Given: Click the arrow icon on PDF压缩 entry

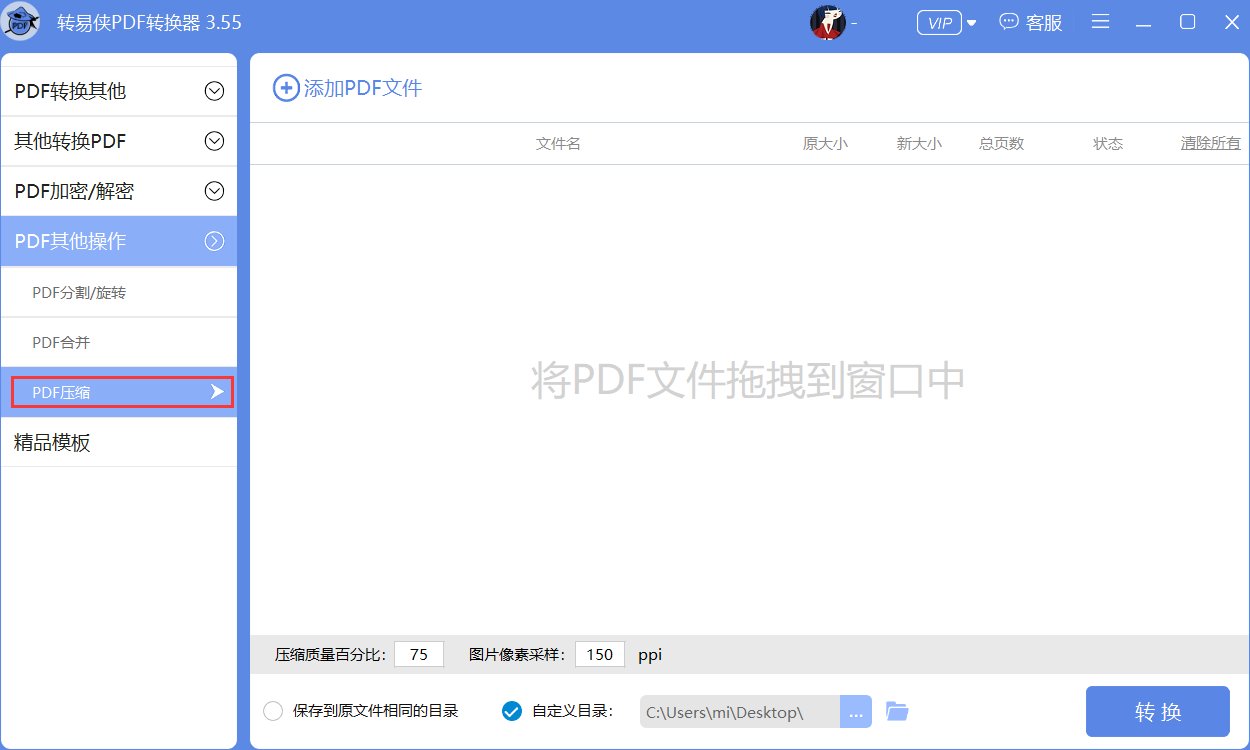Looking at the screenshot, I should click(216, 392).
